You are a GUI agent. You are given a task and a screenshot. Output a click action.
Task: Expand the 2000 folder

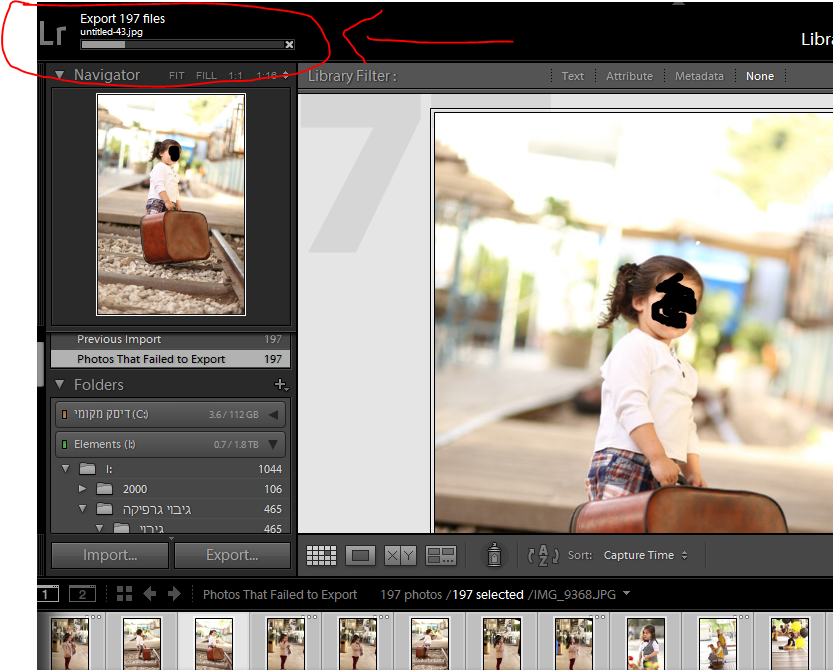click(x=82, y=489)
